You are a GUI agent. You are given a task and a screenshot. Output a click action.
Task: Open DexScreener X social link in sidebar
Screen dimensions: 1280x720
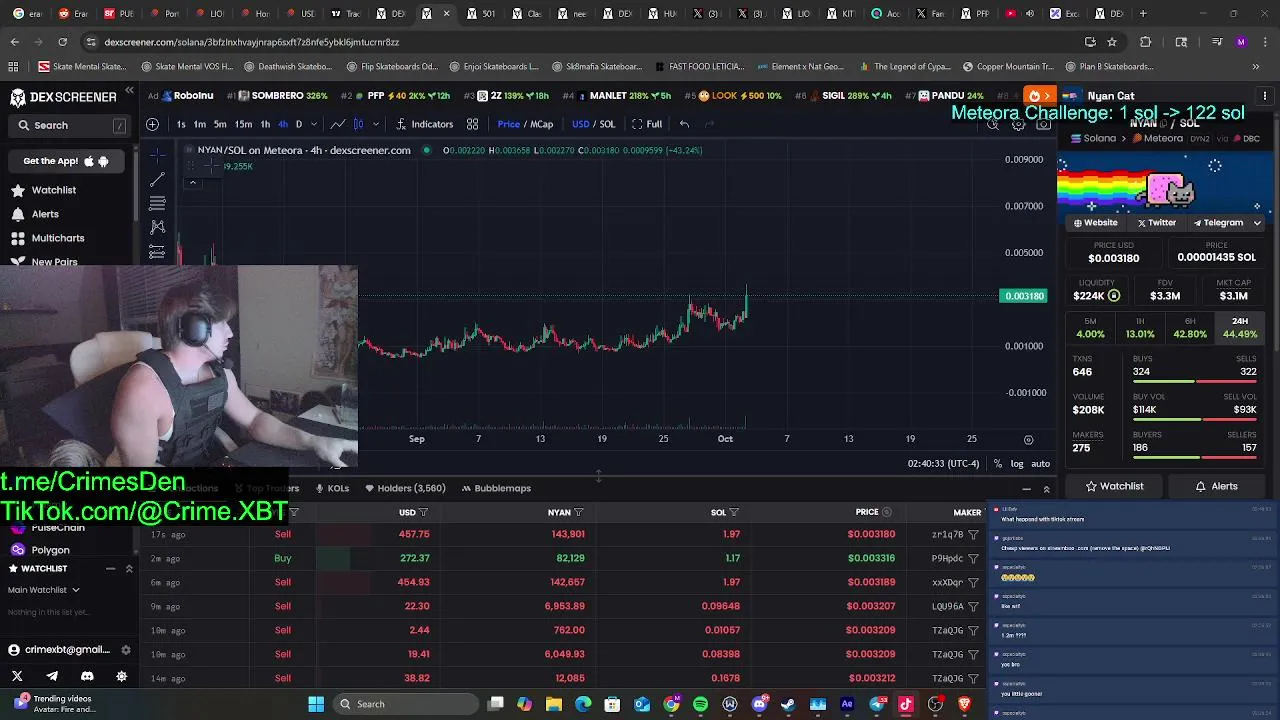[17, 677]
